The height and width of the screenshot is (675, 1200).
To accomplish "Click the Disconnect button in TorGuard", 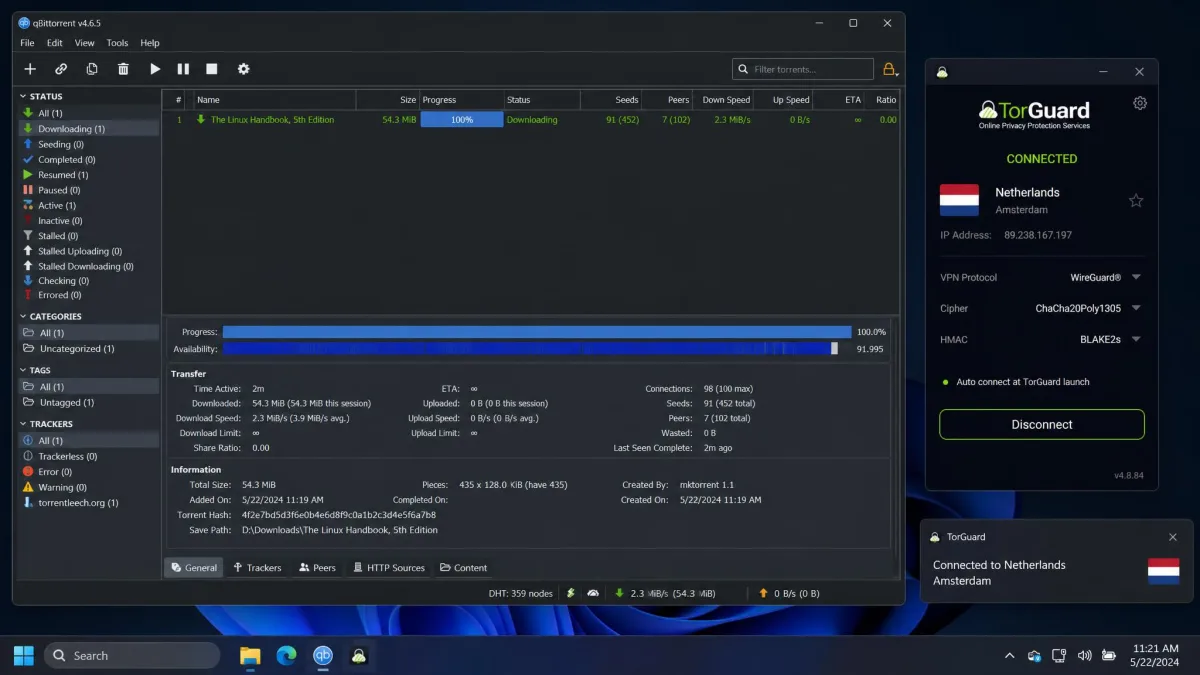I will click(x=1042, y=424).
